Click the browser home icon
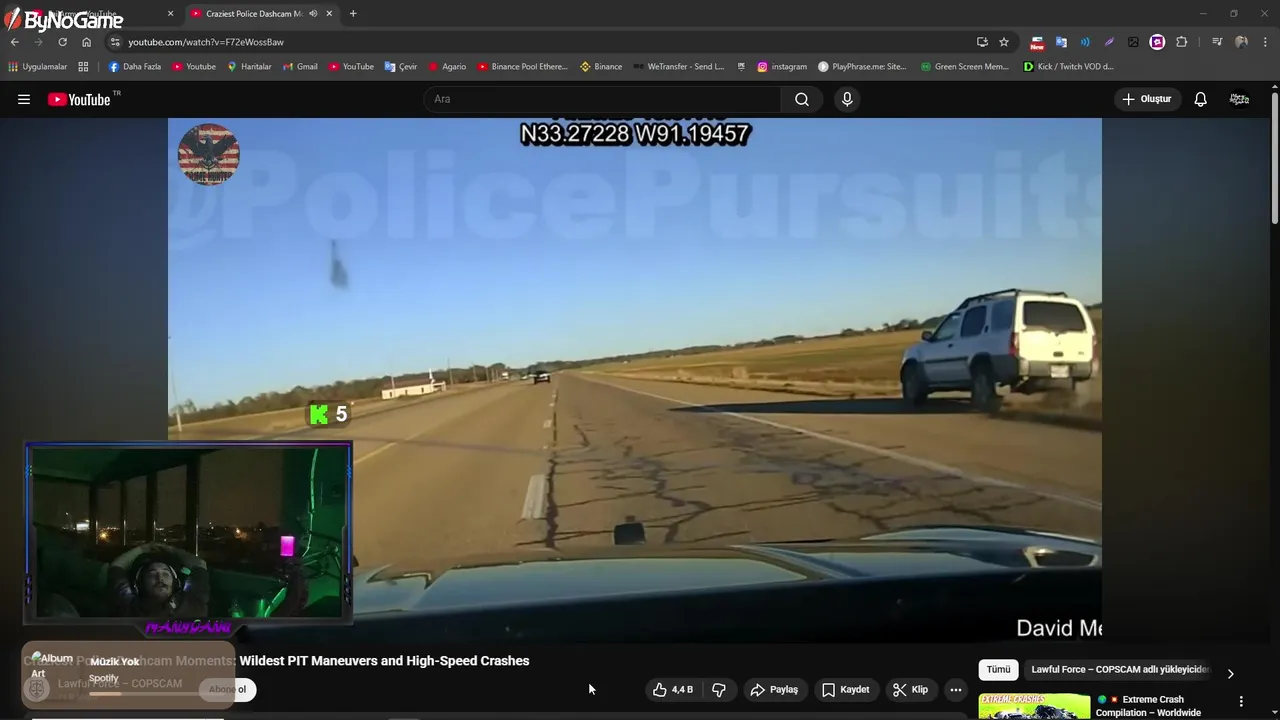 click(86, 42)
